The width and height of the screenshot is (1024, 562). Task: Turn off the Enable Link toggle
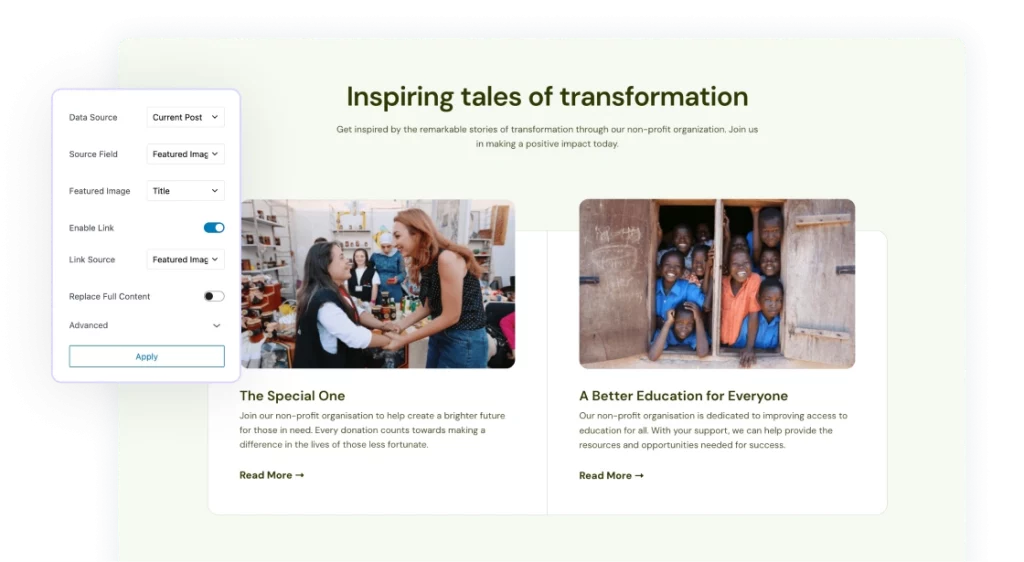[x=214, y=228]
